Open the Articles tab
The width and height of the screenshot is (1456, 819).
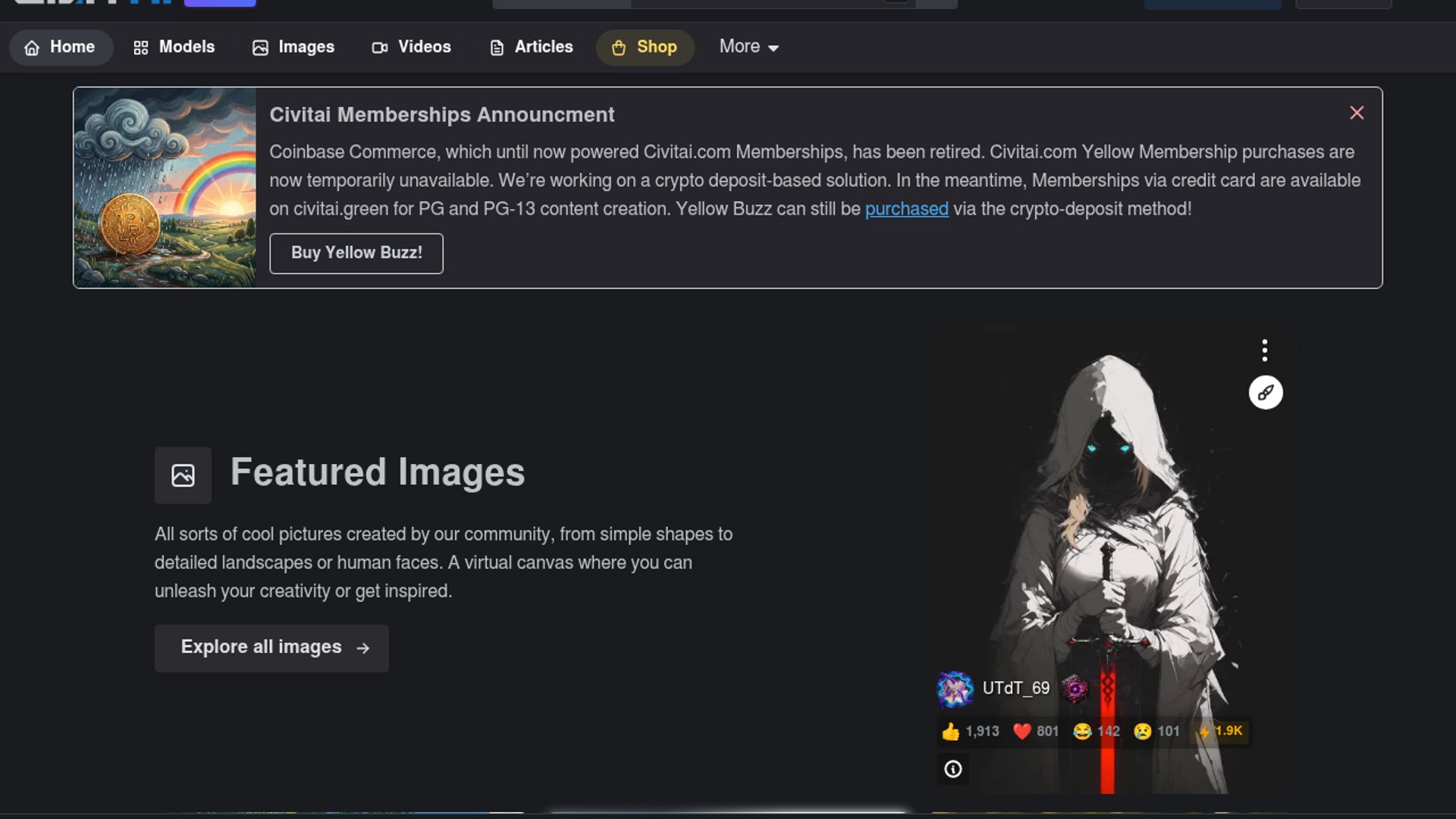pos(531,47)
